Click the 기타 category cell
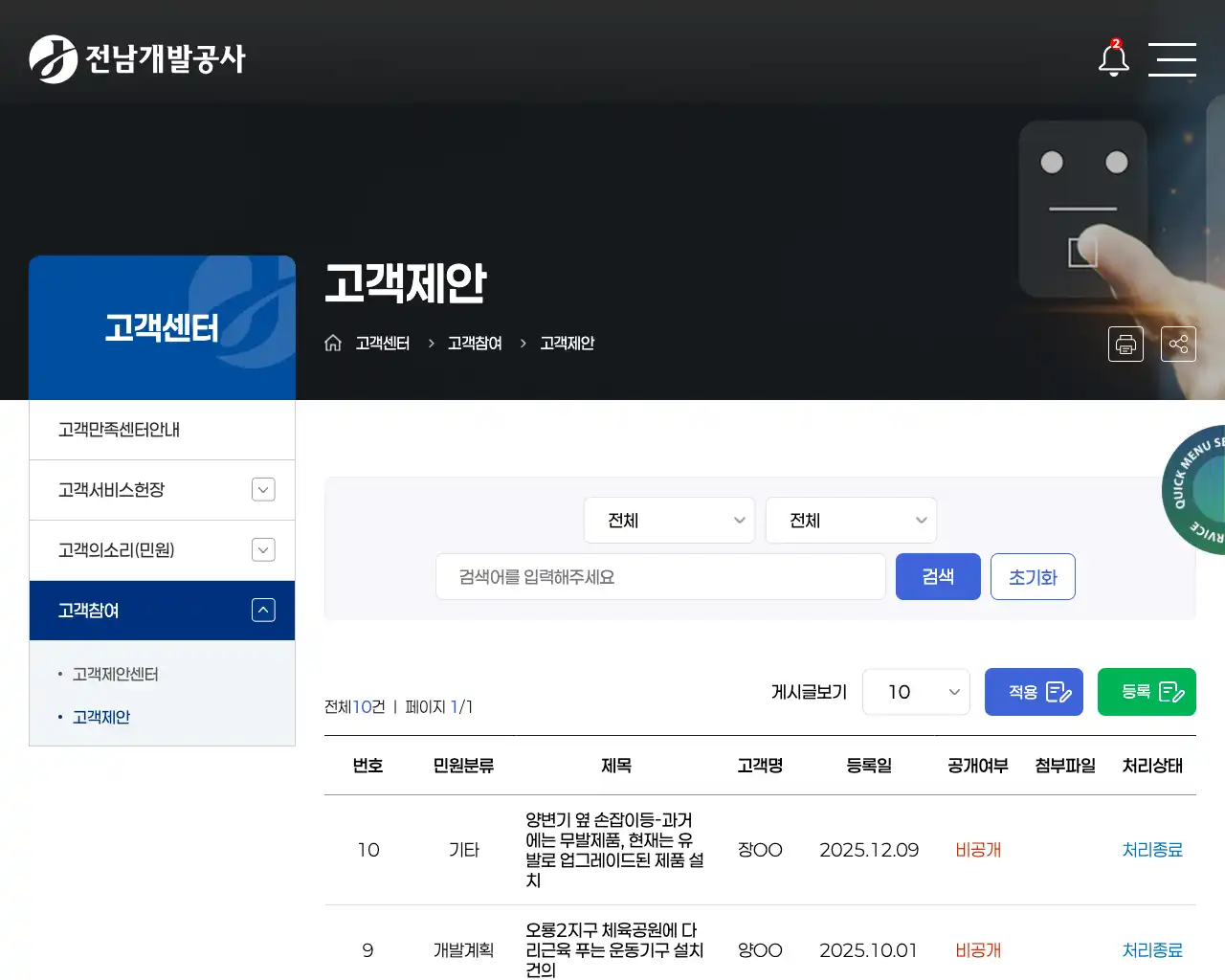 point(464,849)
